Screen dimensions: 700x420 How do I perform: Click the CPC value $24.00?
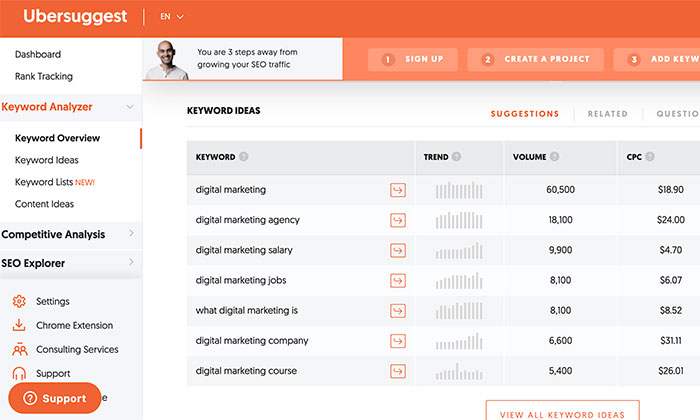click(x=671, y=220)
